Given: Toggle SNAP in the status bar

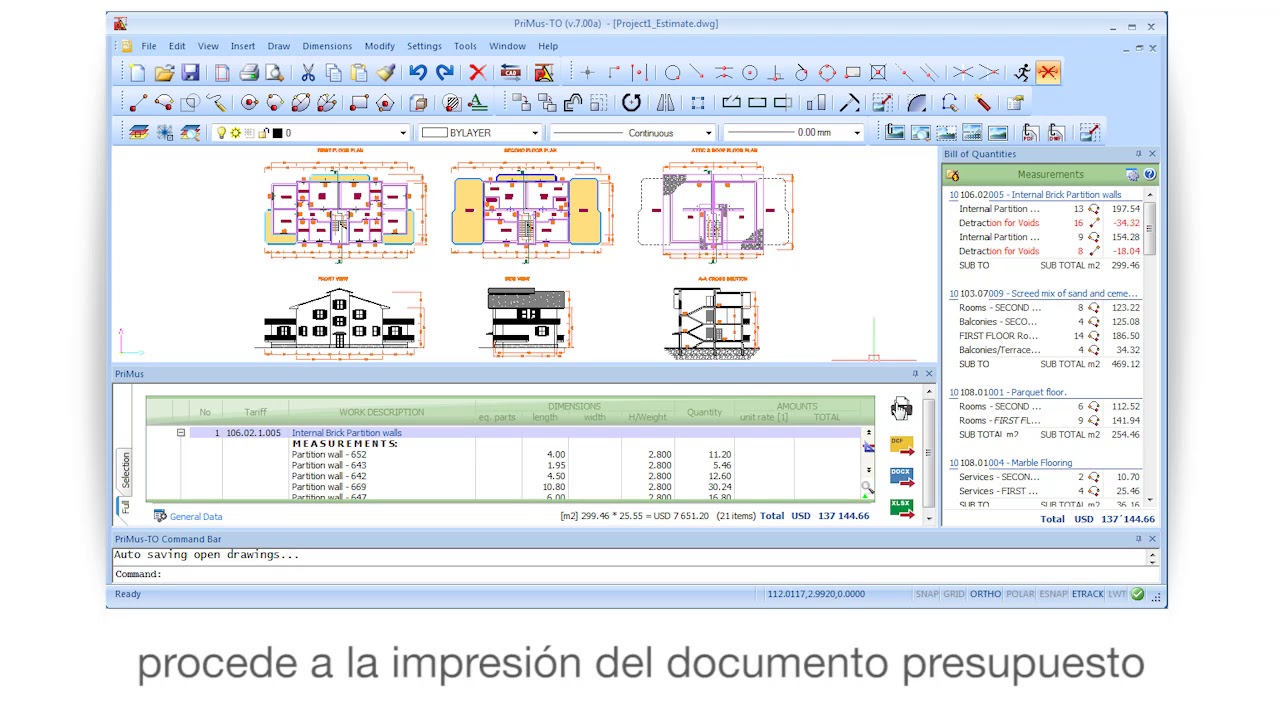Looking at the screenshot, I should click(927, 594).
